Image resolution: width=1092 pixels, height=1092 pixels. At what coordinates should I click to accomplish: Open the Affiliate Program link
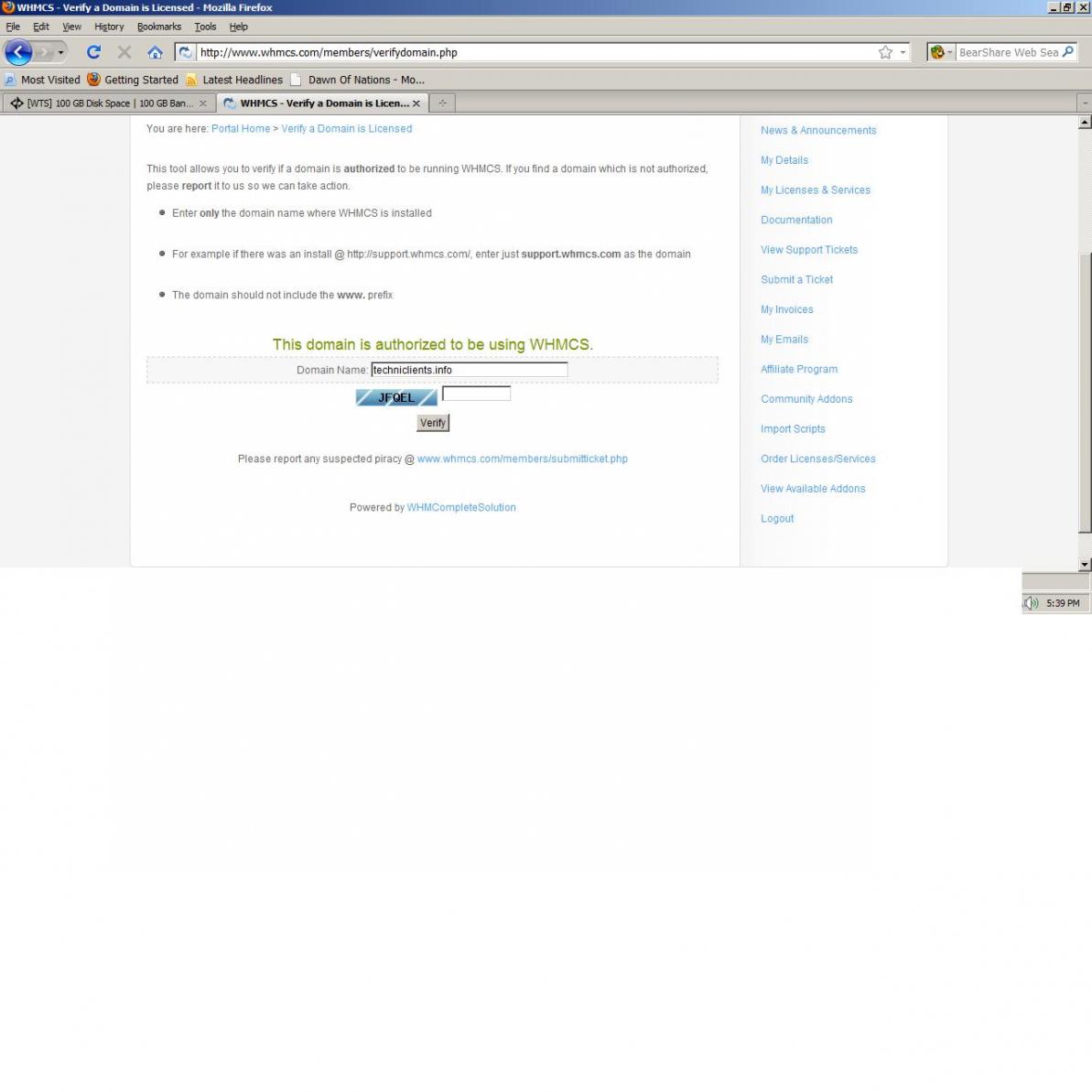tap(799, 369)
